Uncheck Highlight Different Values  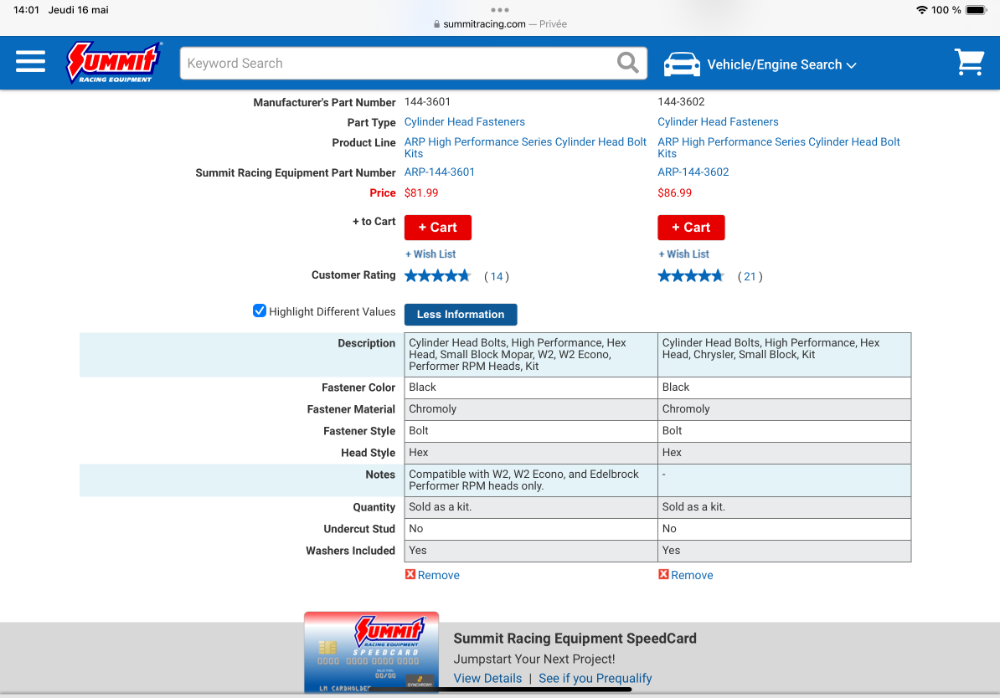(x=259, y=311)
